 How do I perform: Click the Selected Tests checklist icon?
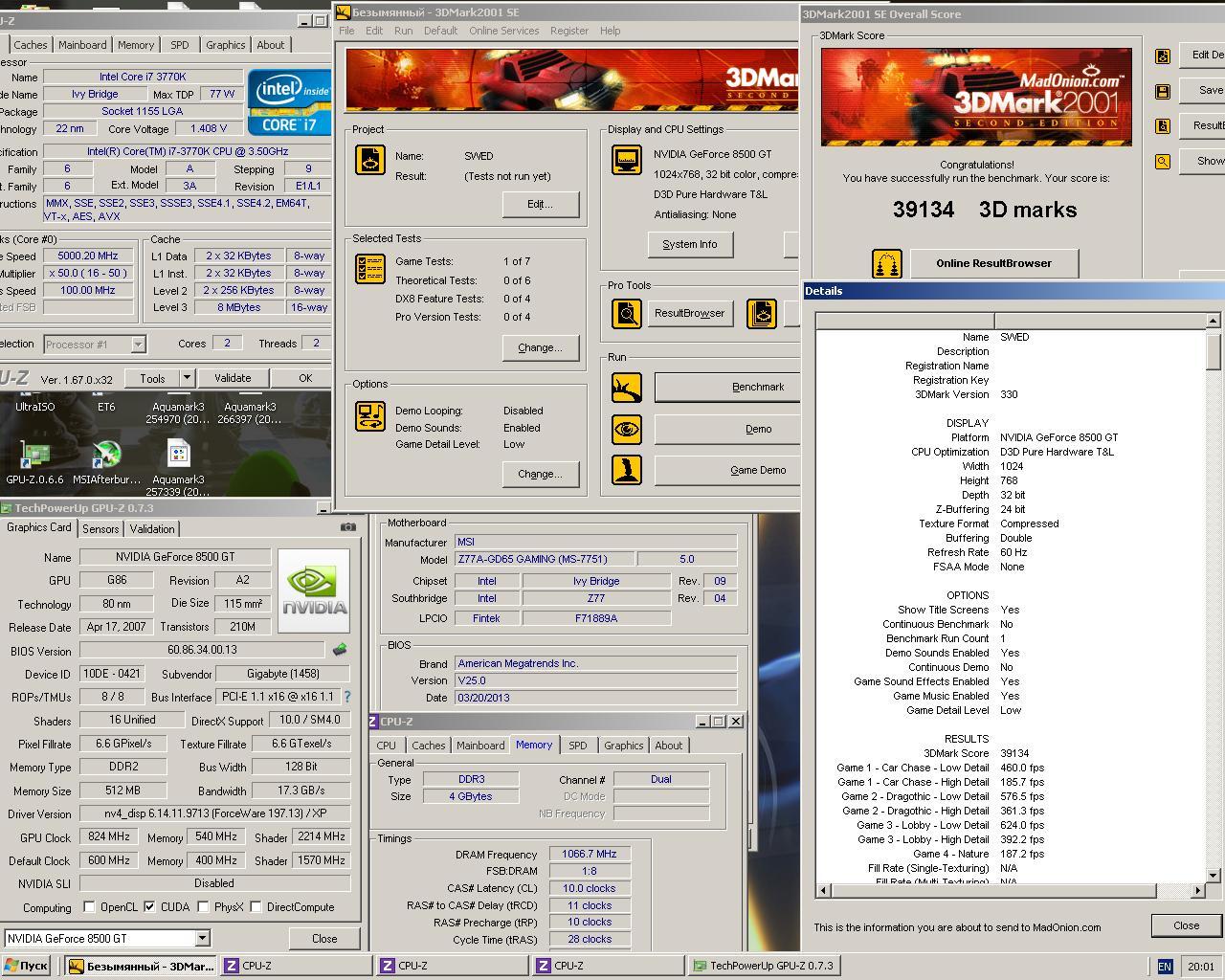(x=370, y=269)
